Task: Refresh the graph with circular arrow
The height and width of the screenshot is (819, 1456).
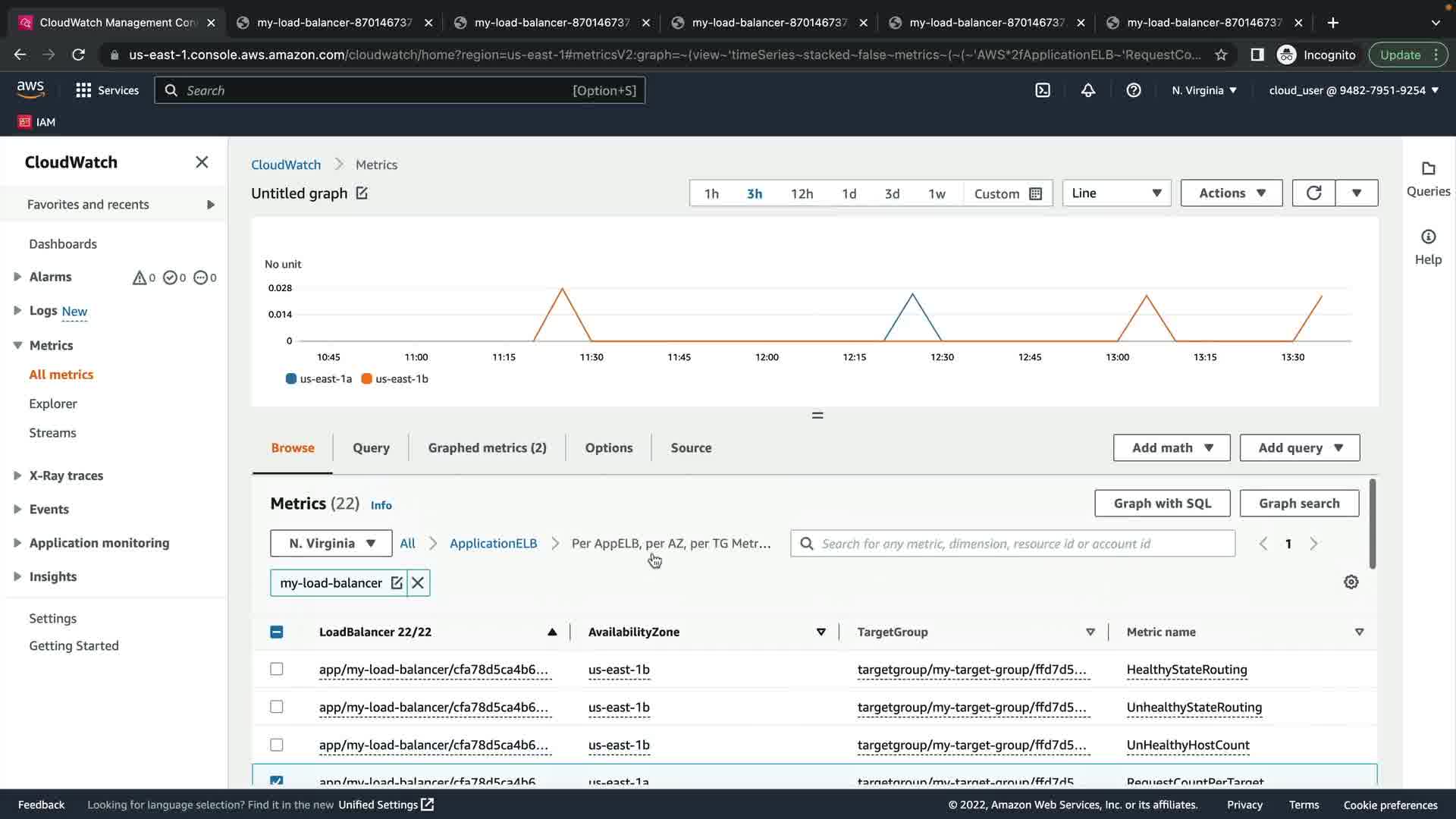Action: click(1313, 193)
